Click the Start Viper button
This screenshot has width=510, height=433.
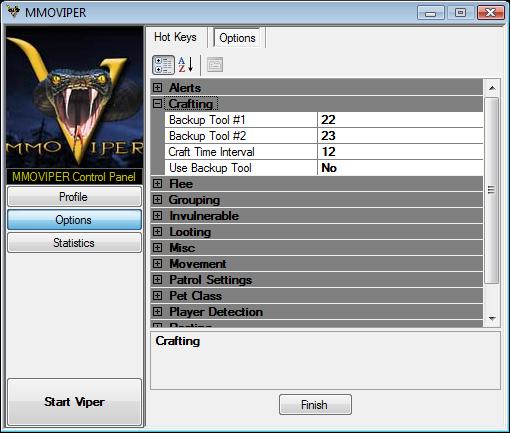pos(74,402)
